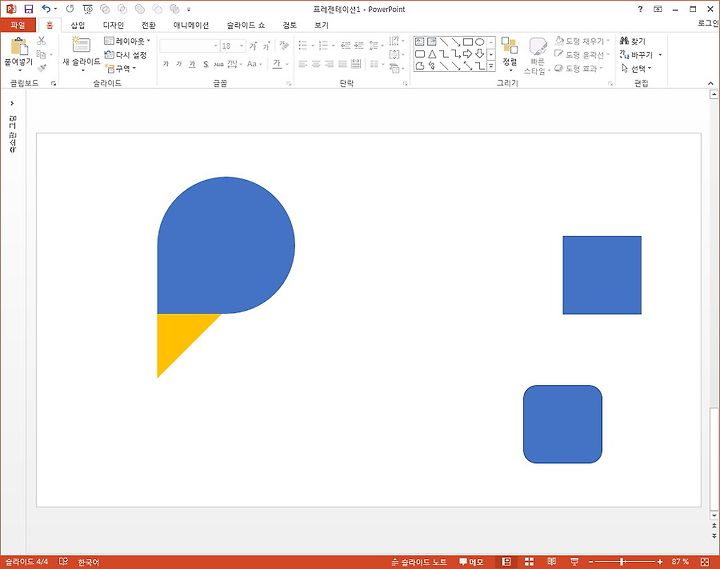This screenshot has width=720, height=569.
Task: Toggle text shadow (S) formatting
Action: pos(206,64)
